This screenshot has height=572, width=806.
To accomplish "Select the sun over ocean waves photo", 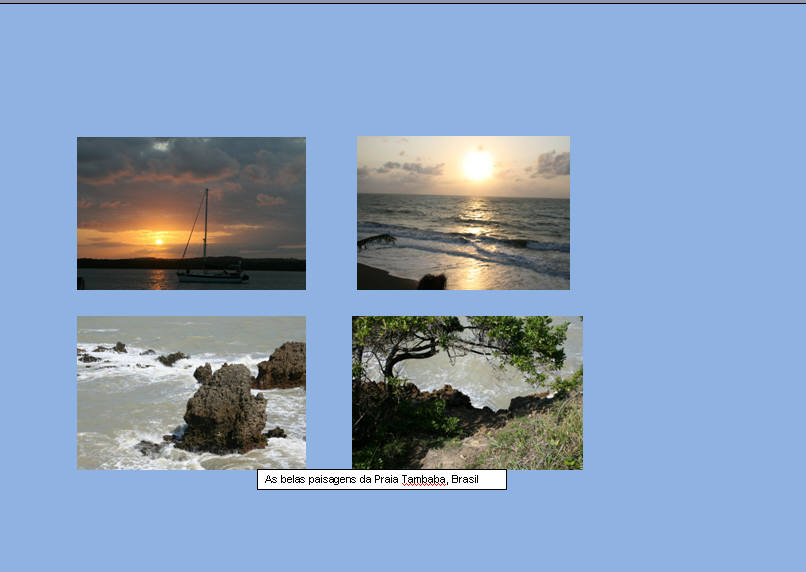I will pyautogui.click(x=463, y=213).
